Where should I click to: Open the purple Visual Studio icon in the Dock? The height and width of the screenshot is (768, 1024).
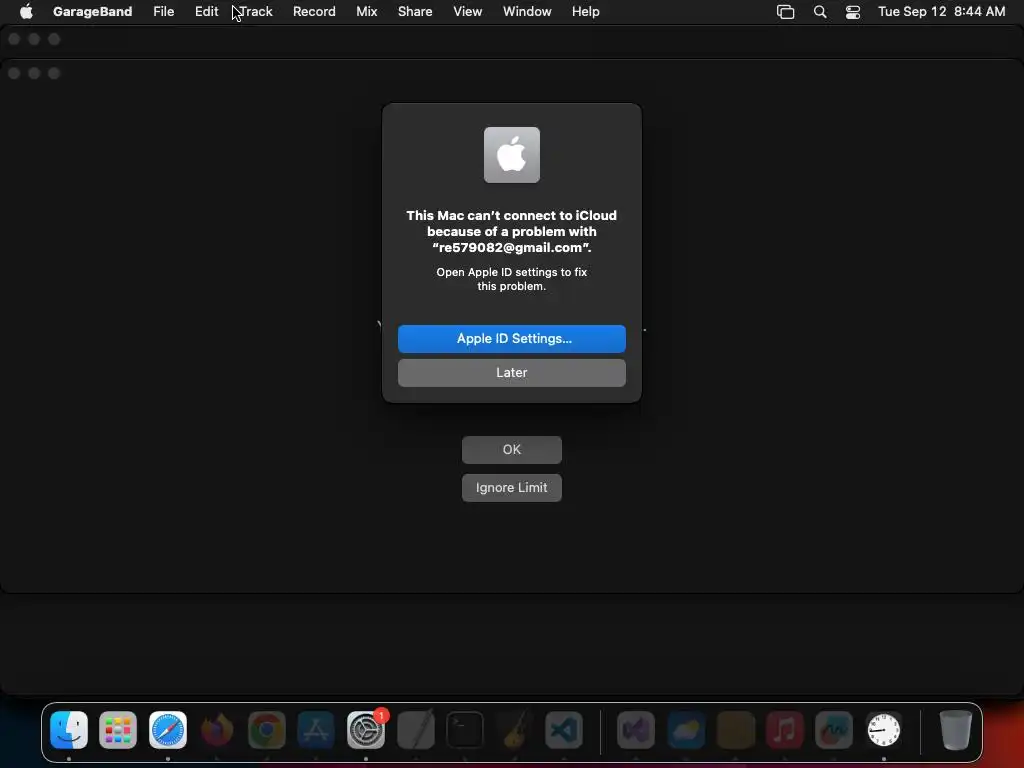coord(636,729)
